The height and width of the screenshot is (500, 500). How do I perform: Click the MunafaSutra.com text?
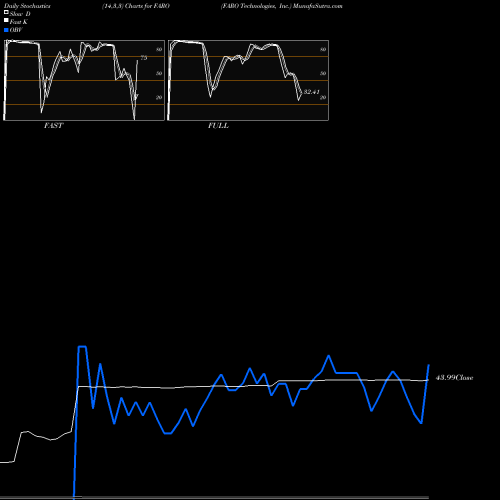pos(318,6)
